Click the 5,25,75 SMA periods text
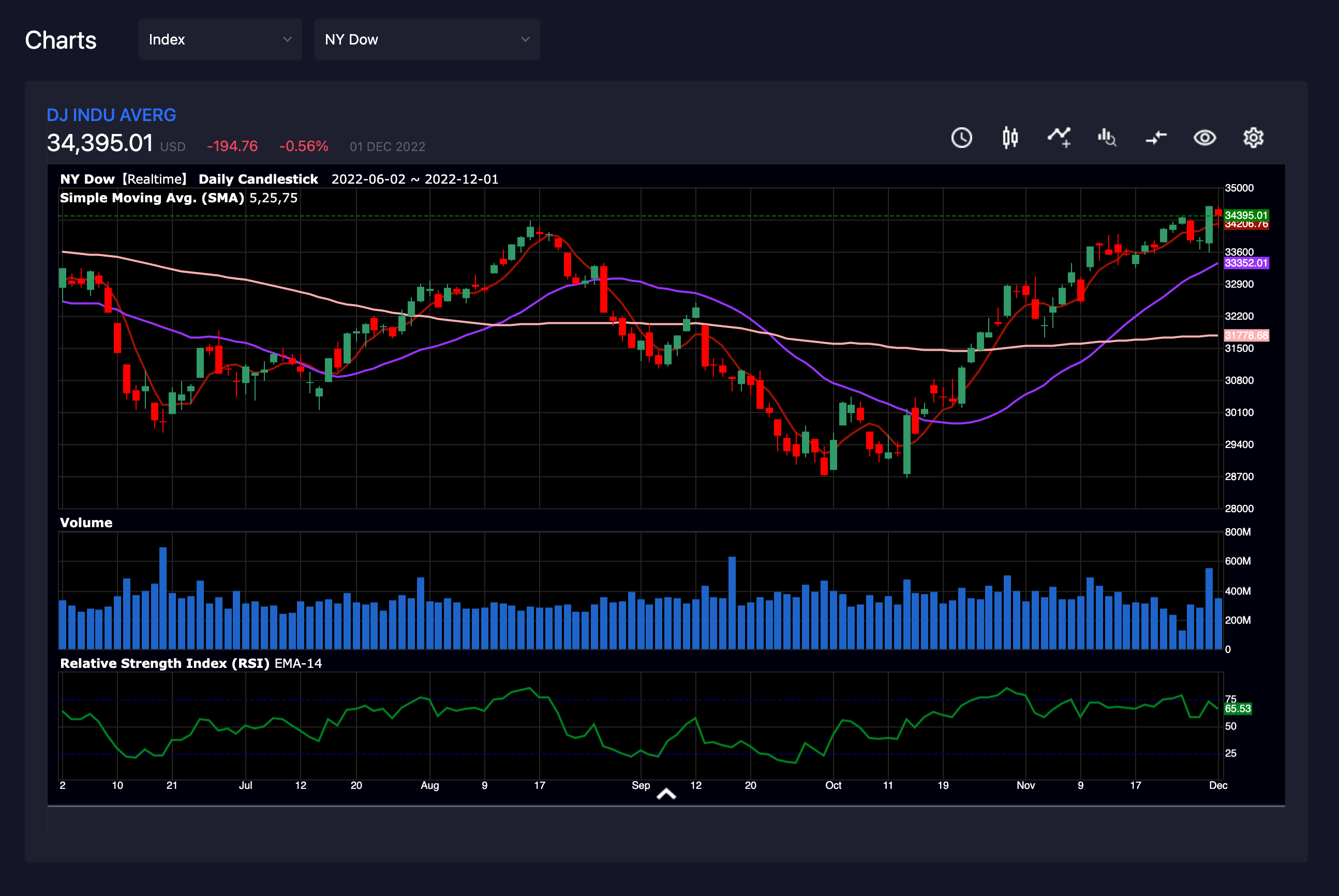The image size is (1339, 896). [273, 198]
